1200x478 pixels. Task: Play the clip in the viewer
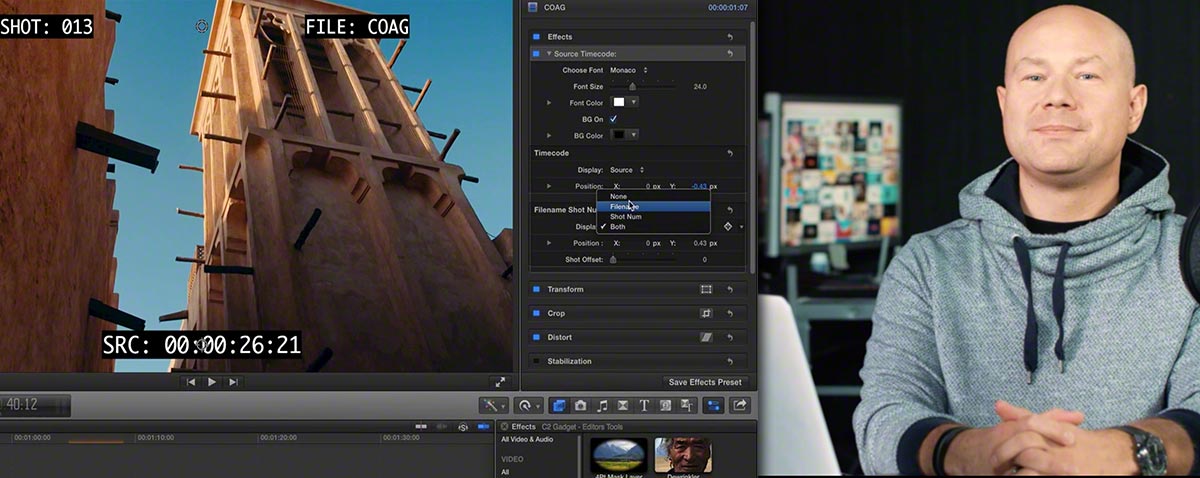coord(212,382)
